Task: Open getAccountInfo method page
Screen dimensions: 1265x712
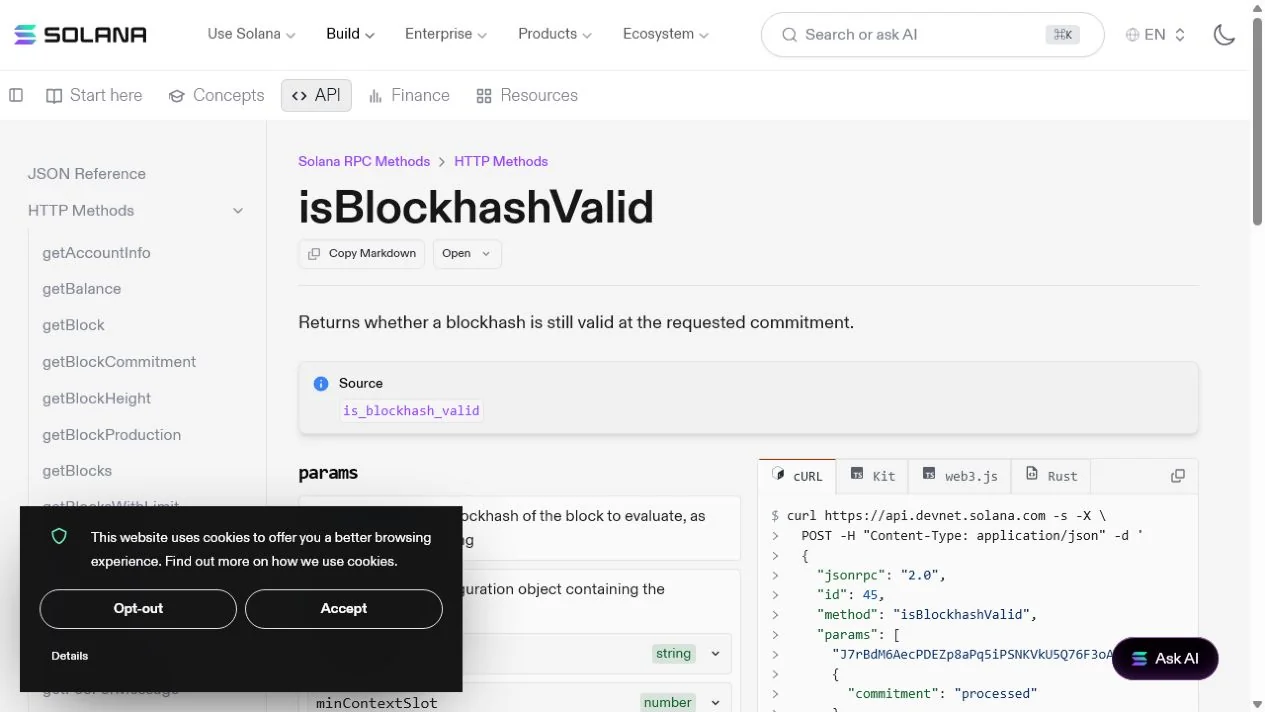Action: [96, 253]
